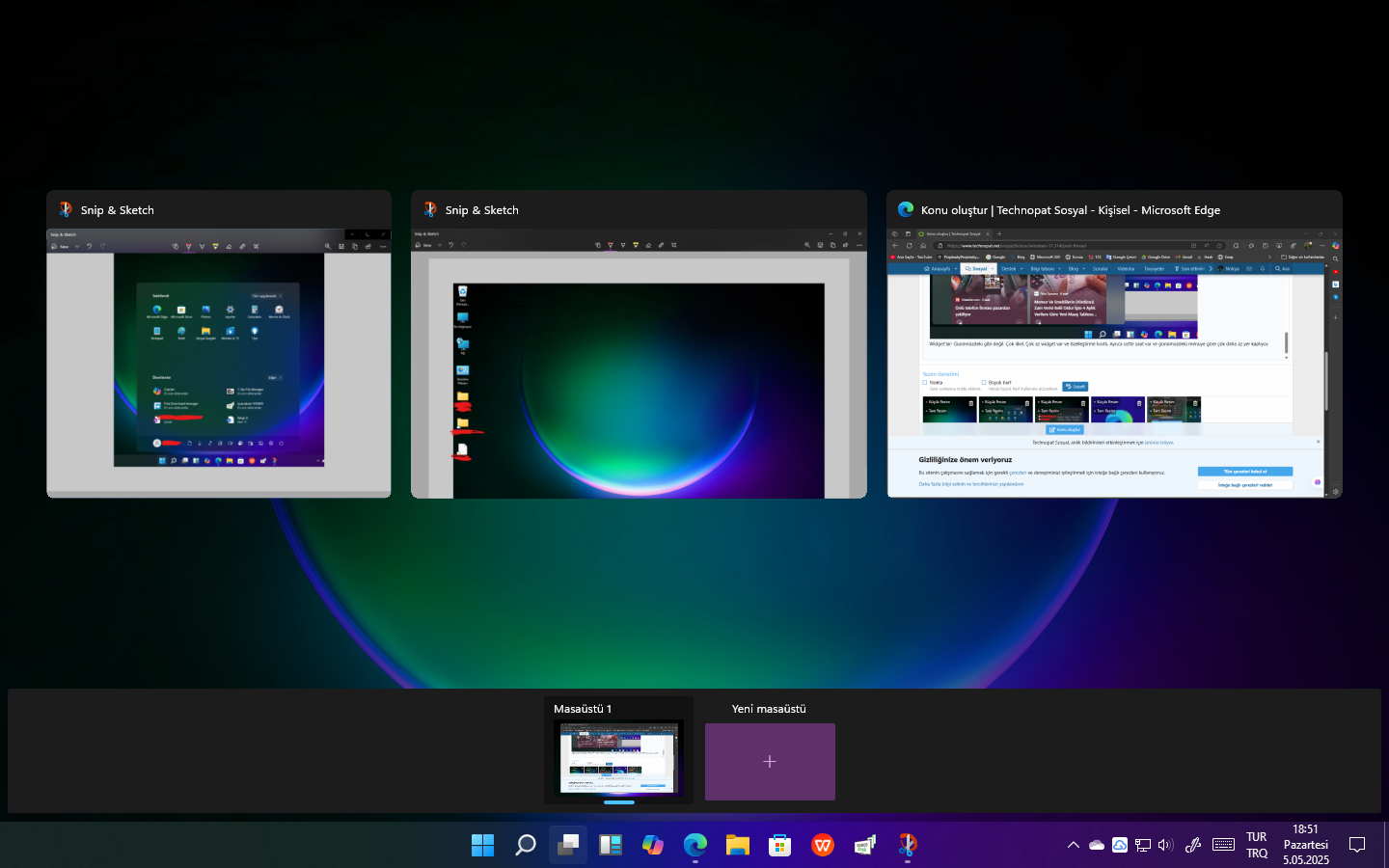Viewport: 1389px width, 868px height.
Task: Open the blue cloud tray icon
Action: (x=1120, y=845)
